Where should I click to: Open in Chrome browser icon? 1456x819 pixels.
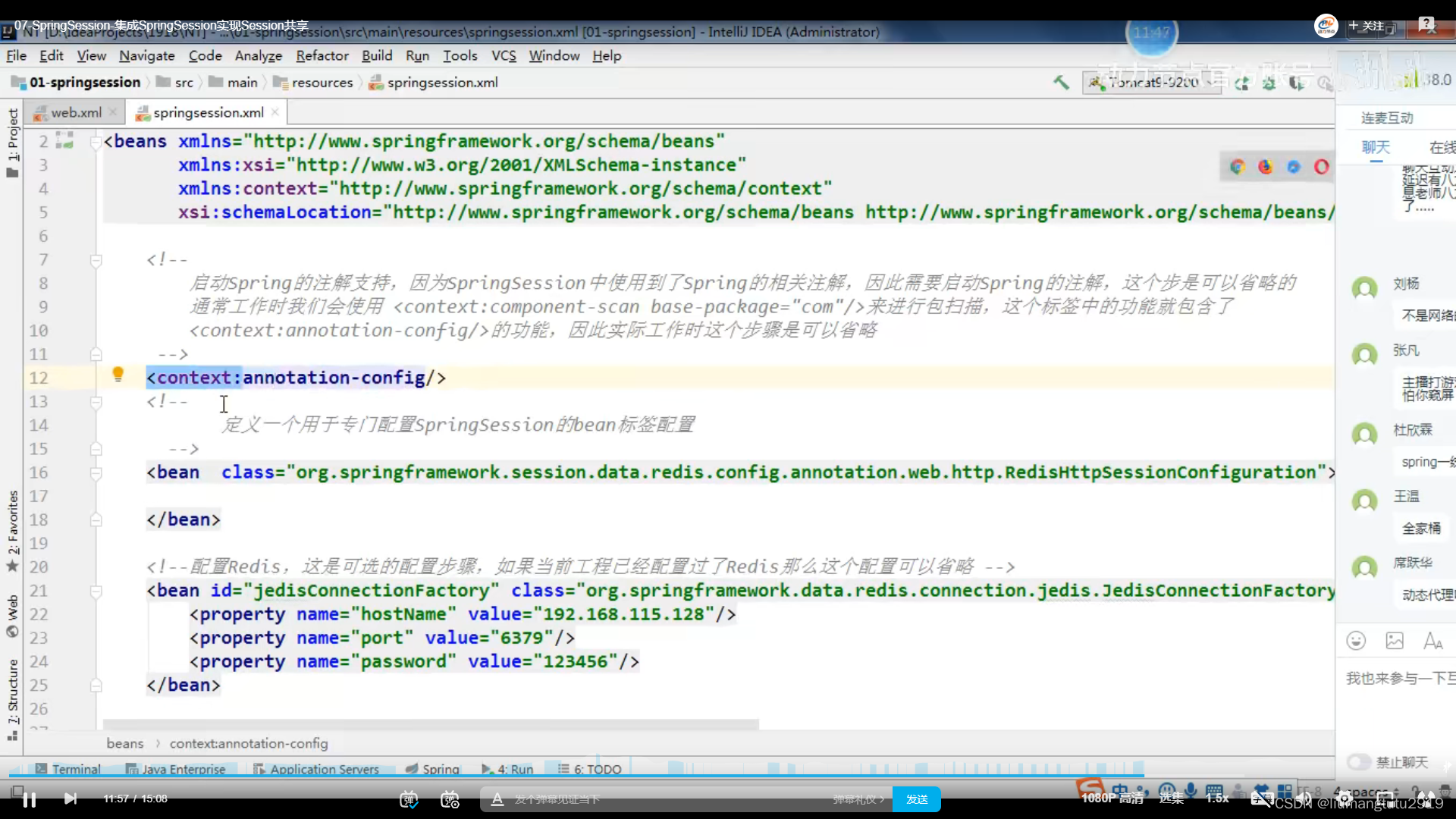(x=1238, y=167)
